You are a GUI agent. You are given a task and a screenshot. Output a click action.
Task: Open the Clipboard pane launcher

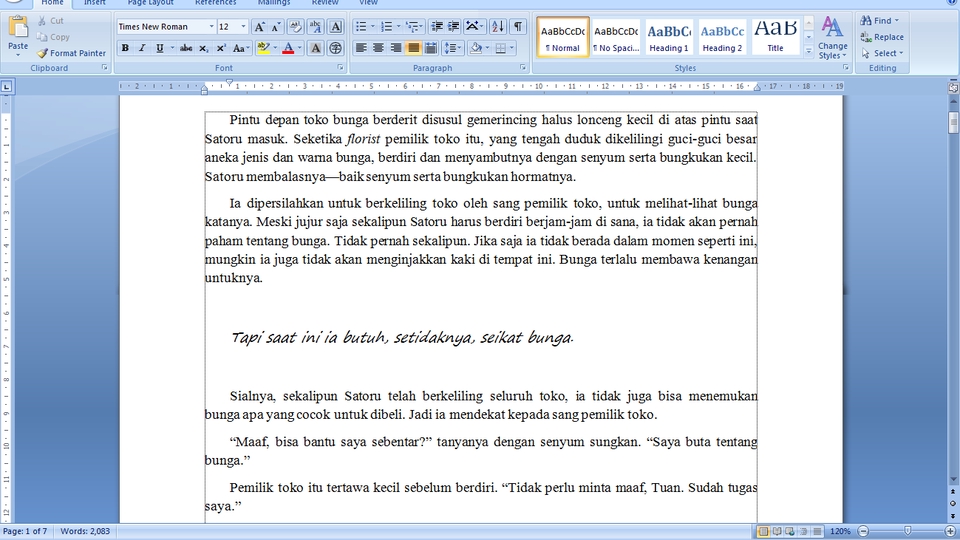click(104, 67)
